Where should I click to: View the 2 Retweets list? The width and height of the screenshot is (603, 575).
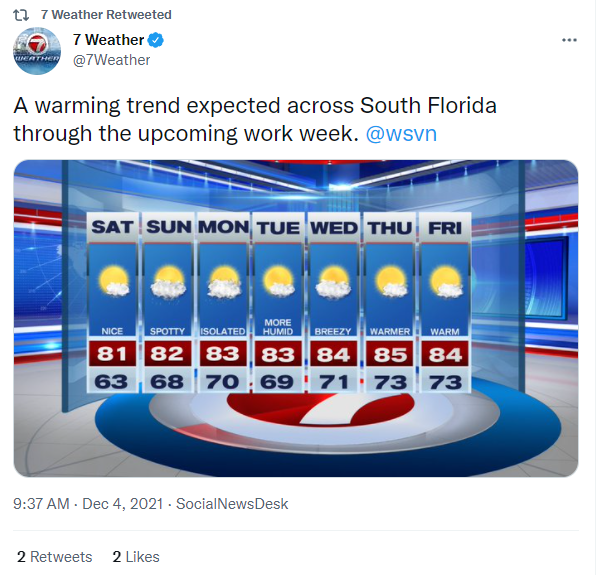[55, 557]
